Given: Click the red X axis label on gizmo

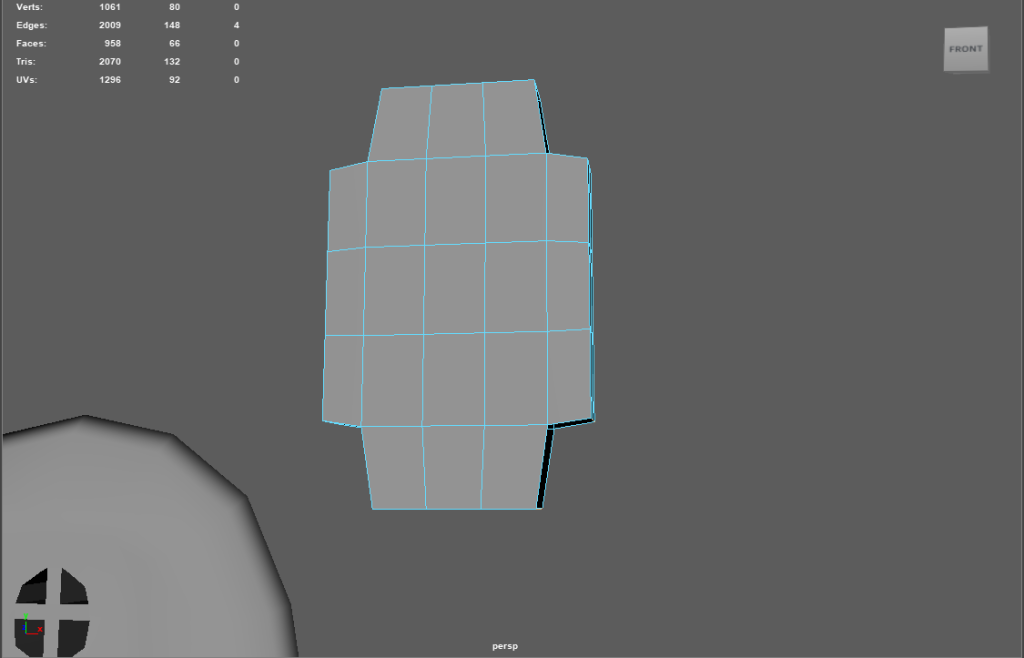Looking at the screenshot, I should coord(40,630).
